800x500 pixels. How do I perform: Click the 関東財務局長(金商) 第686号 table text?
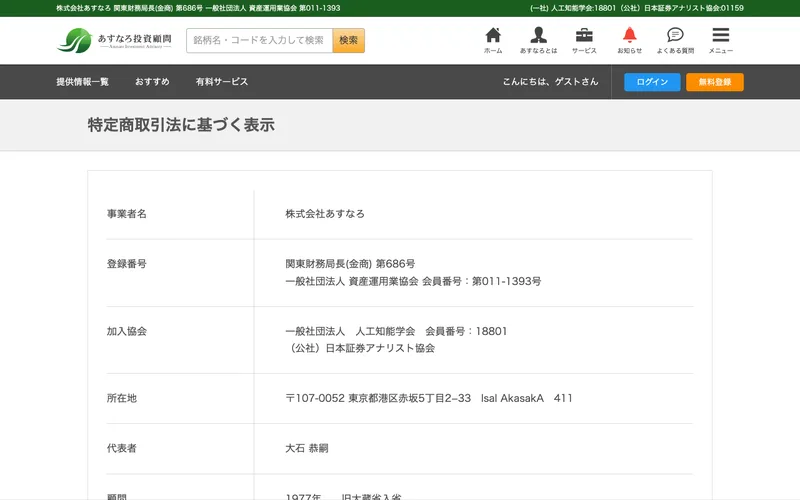(x=350, y=264)
